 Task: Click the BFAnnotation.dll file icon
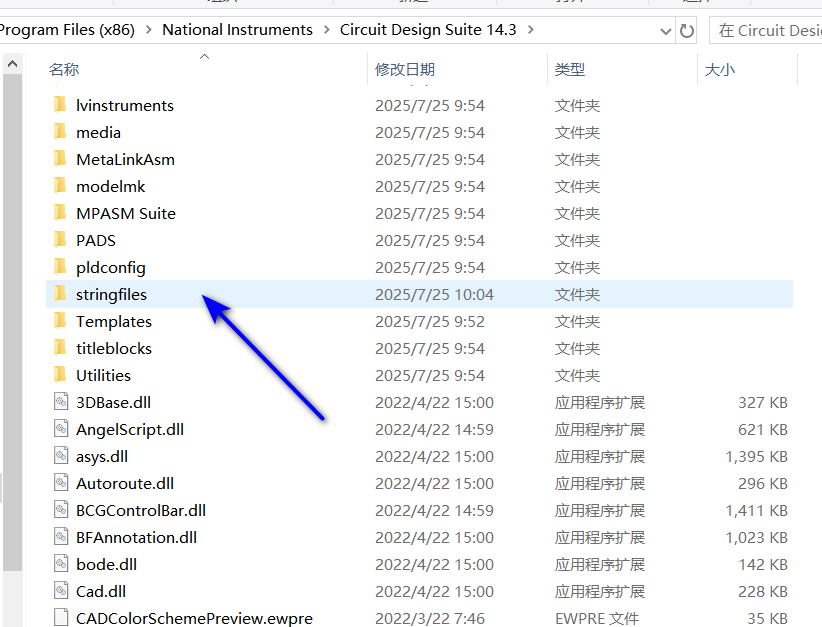click(x=61, y=537)
